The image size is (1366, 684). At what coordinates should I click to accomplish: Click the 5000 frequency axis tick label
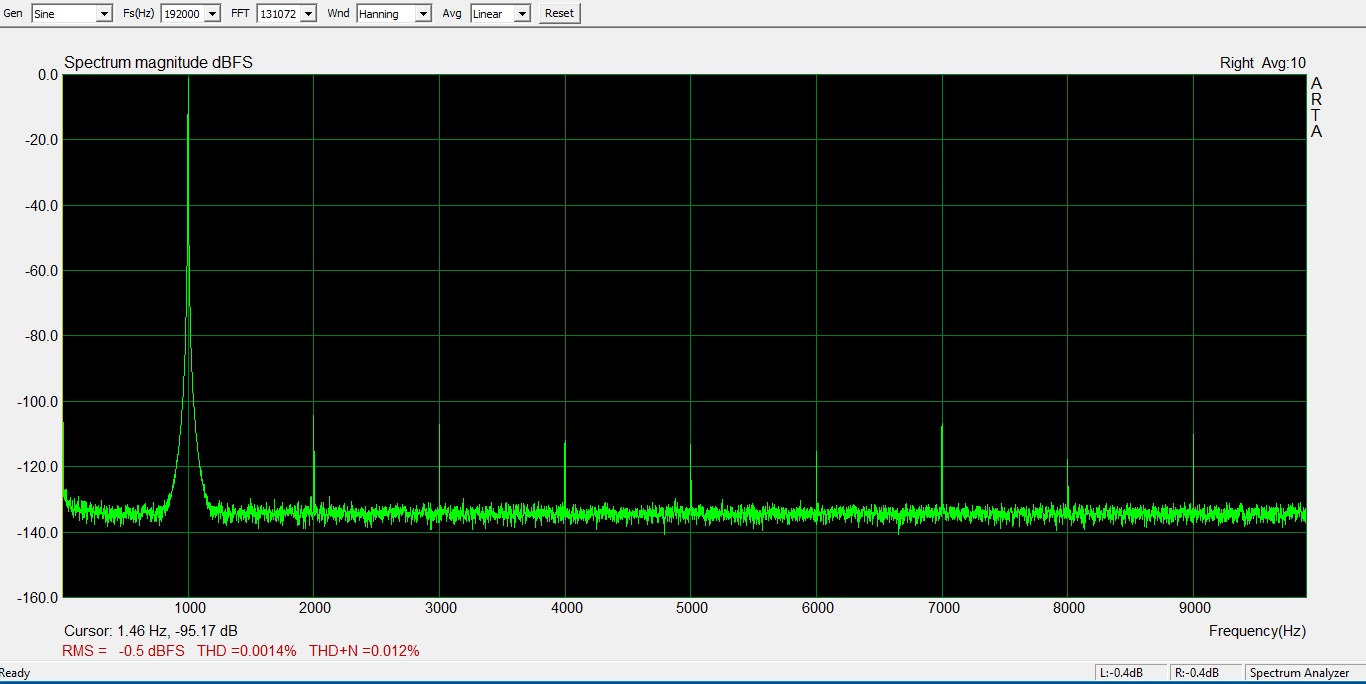coord(691,608)
